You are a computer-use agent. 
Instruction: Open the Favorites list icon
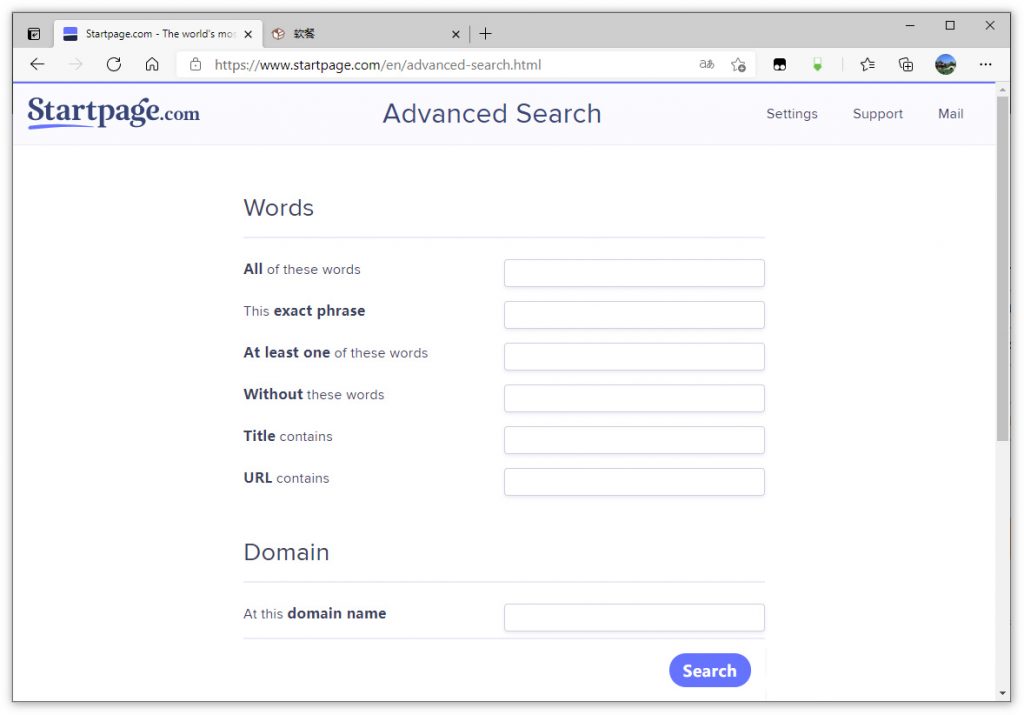point(867,64)
